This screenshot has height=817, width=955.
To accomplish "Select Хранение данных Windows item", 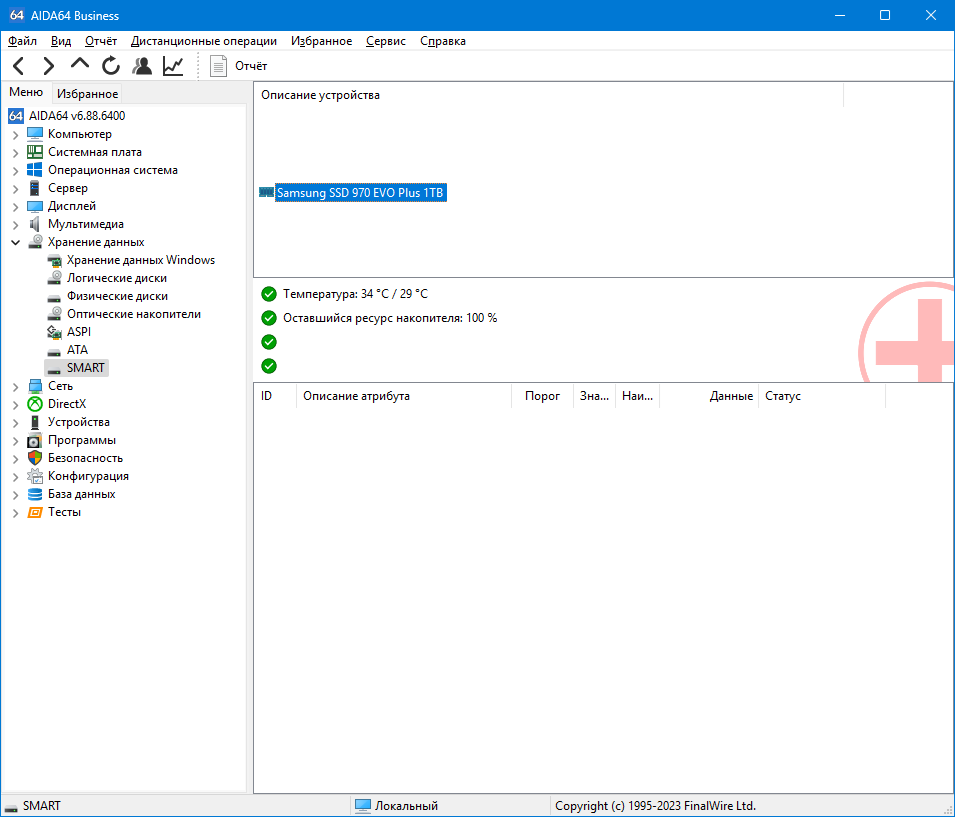I will pos(141,260).
